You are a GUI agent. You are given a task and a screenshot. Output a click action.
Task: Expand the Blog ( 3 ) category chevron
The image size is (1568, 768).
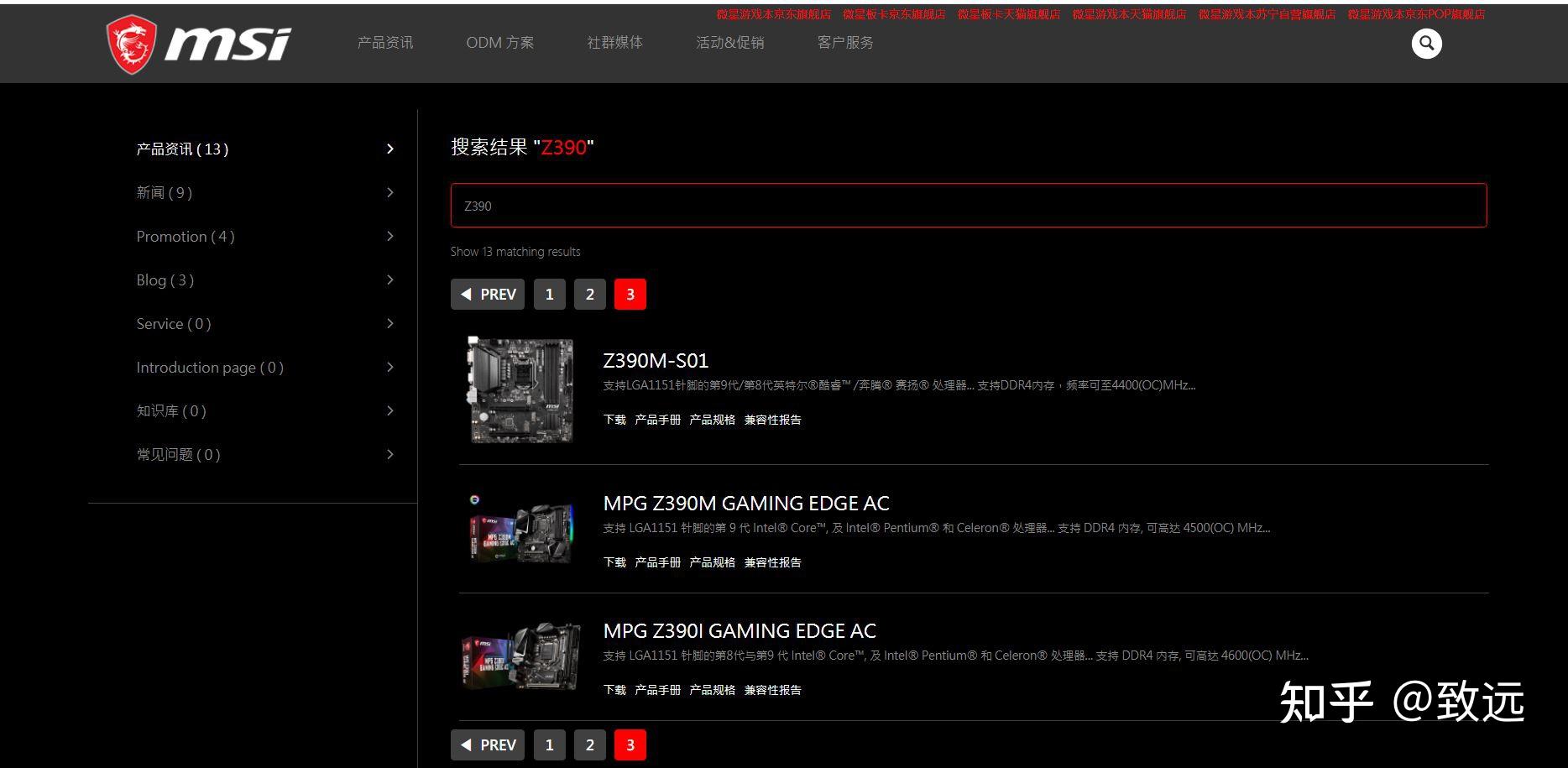pos(389,280)
